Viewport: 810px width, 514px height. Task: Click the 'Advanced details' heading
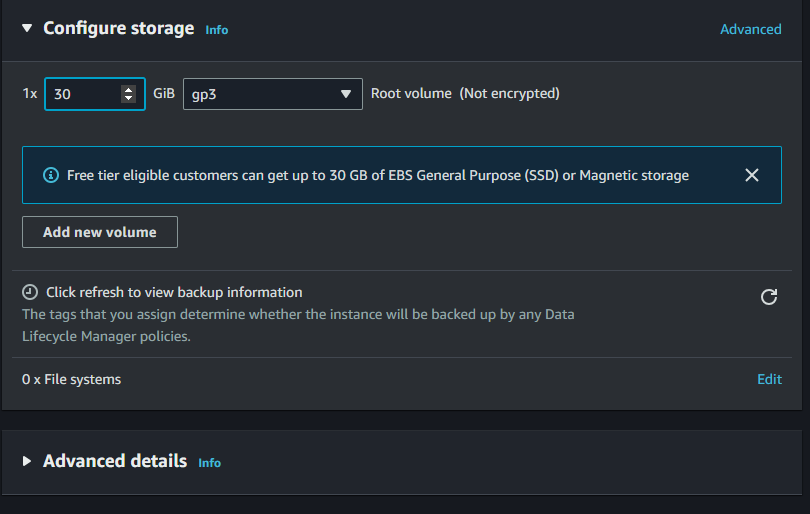tap(115, 461)
